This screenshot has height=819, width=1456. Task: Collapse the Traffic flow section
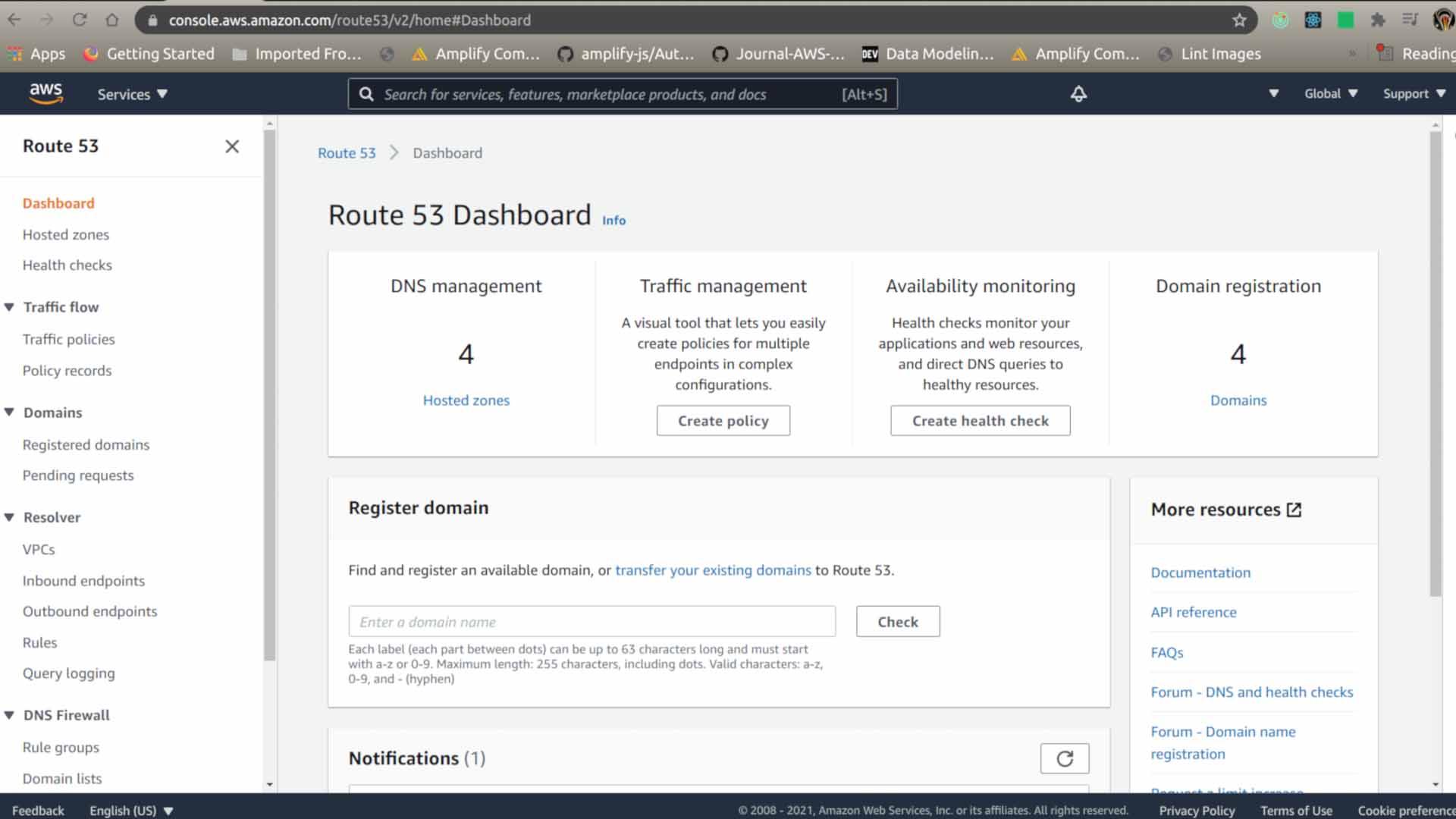[9, 307]
